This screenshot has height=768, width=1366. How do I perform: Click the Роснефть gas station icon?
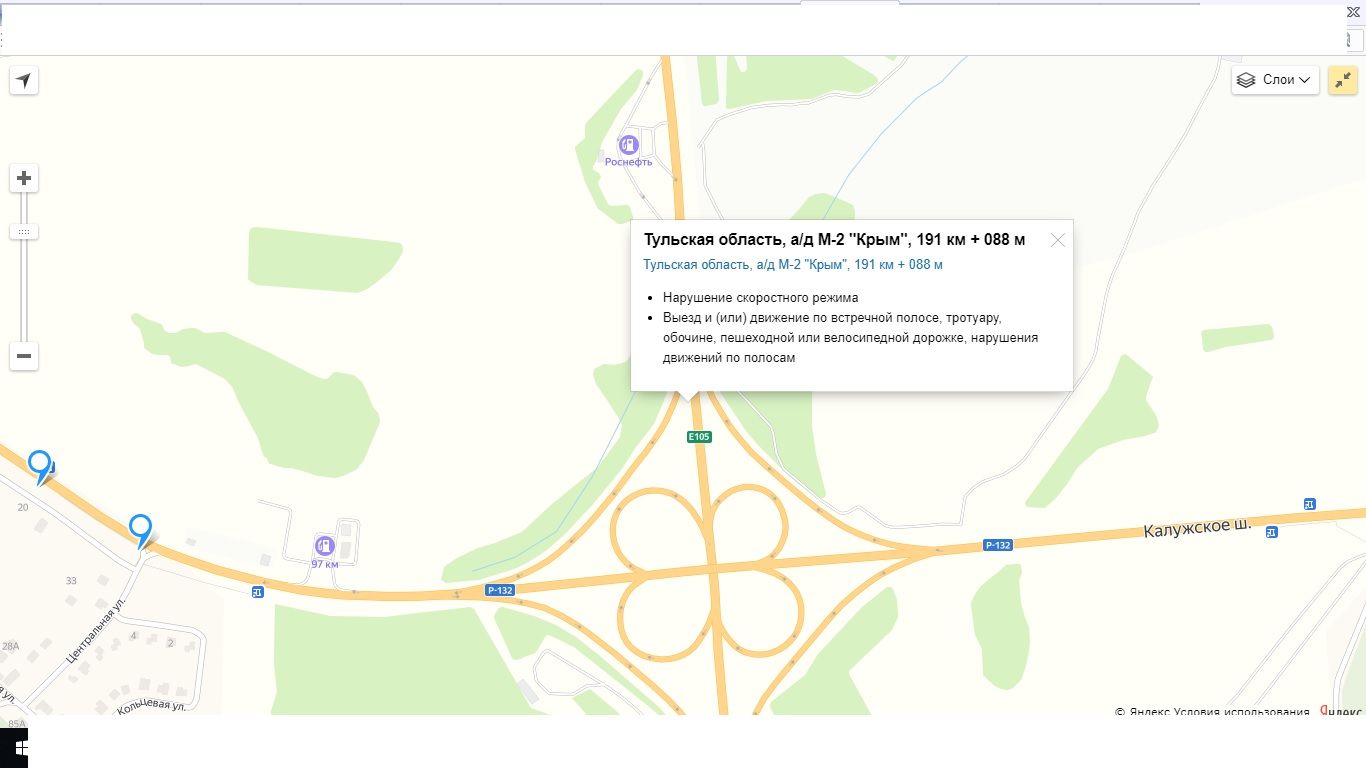tap(628, 144)
